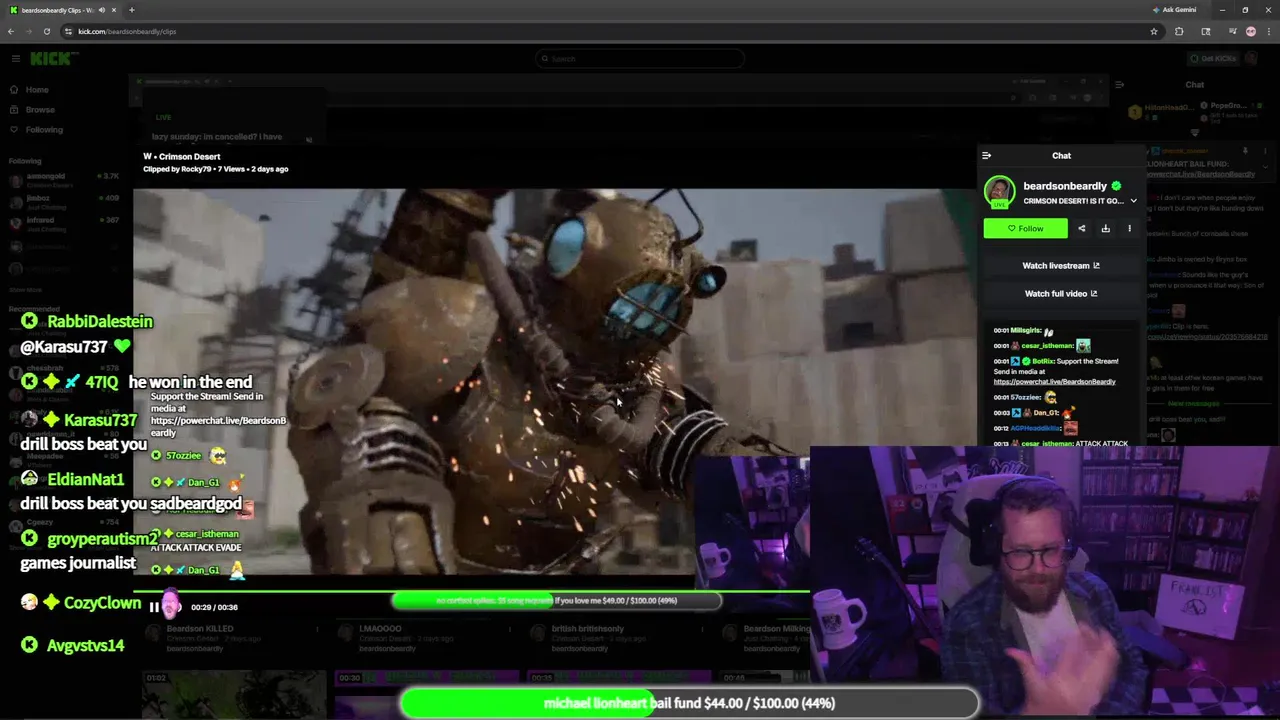
Task: Open the browser extensions puzzle icon
Action: [x=1179, y=32]
